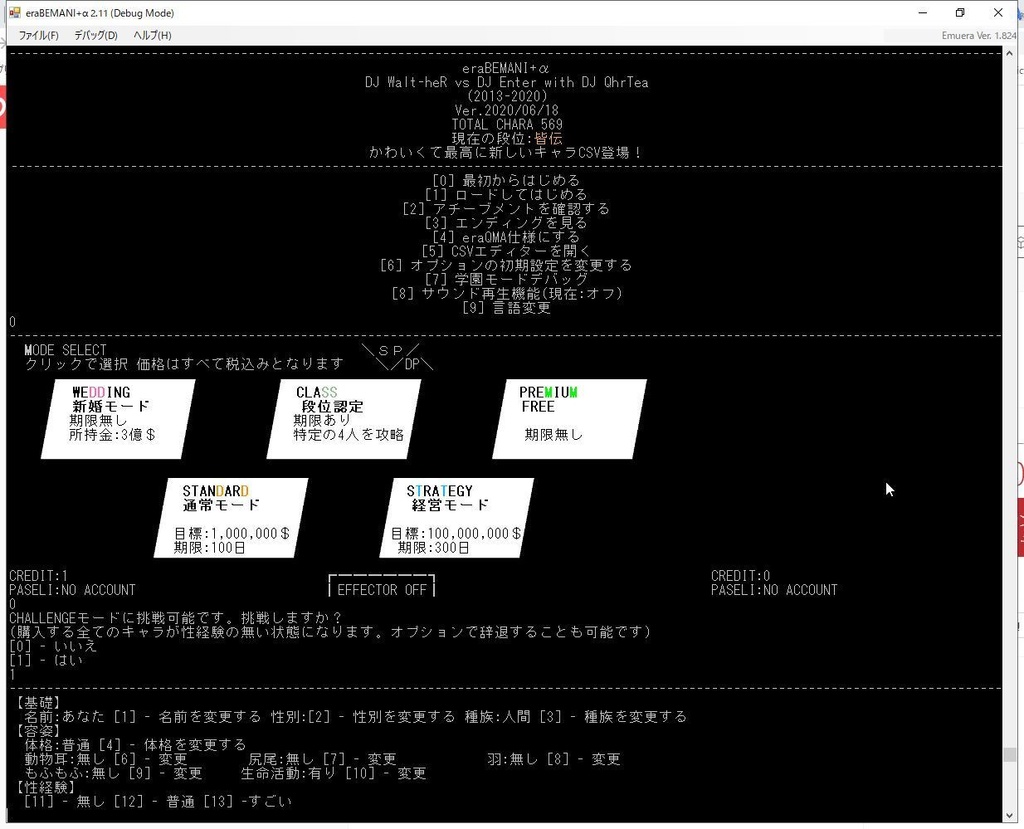The height and width of the screenshot is (829, 1024).
Task: Select the SP play style label
Action: tap(391, 350)
